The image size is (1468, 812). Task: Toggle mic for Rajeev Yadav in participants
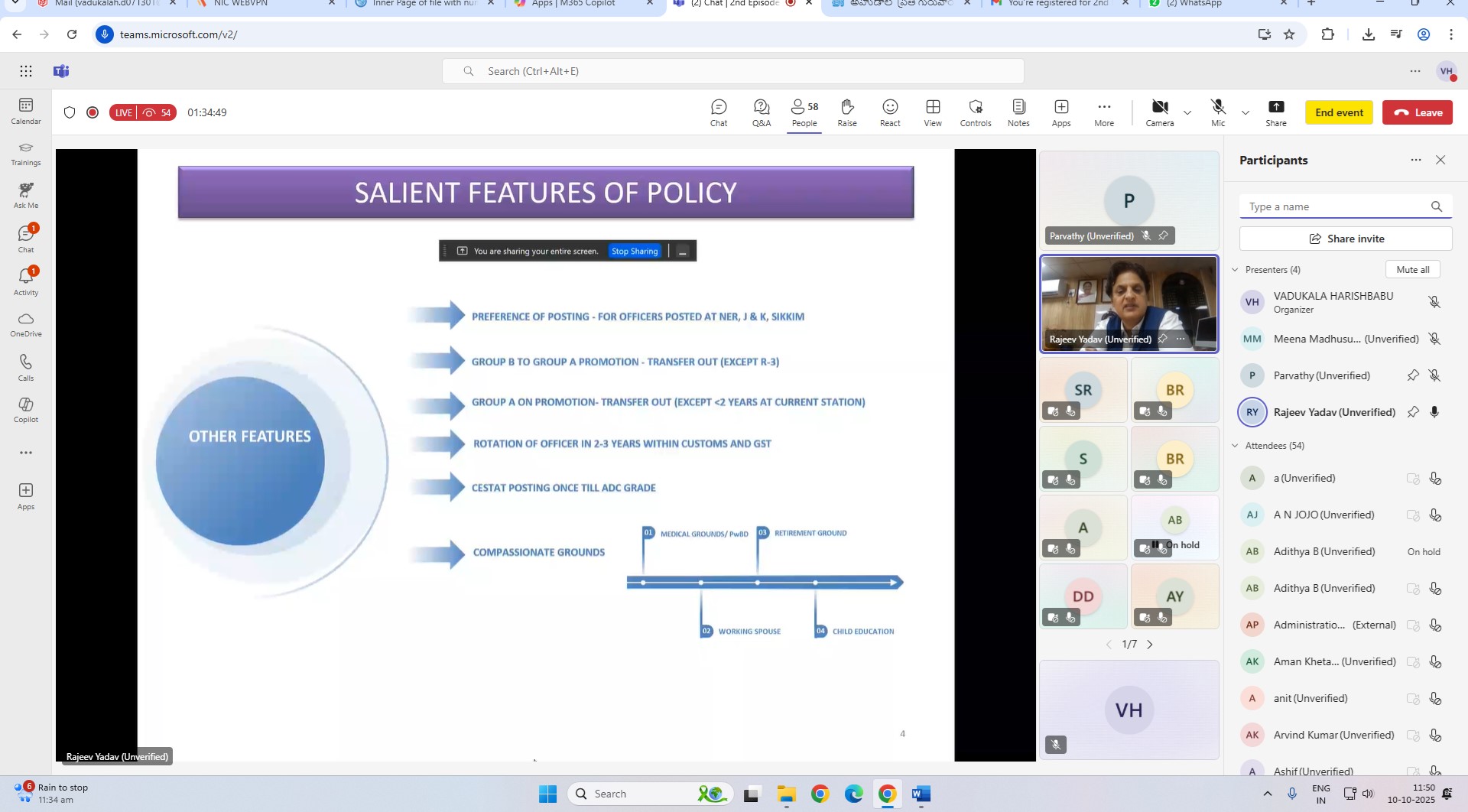(x=1434, y=412)
